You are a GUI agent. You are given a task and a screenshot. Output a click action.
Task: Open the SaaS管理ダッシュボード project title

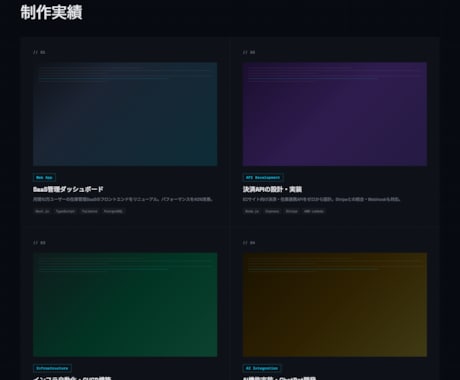[68, 189]
